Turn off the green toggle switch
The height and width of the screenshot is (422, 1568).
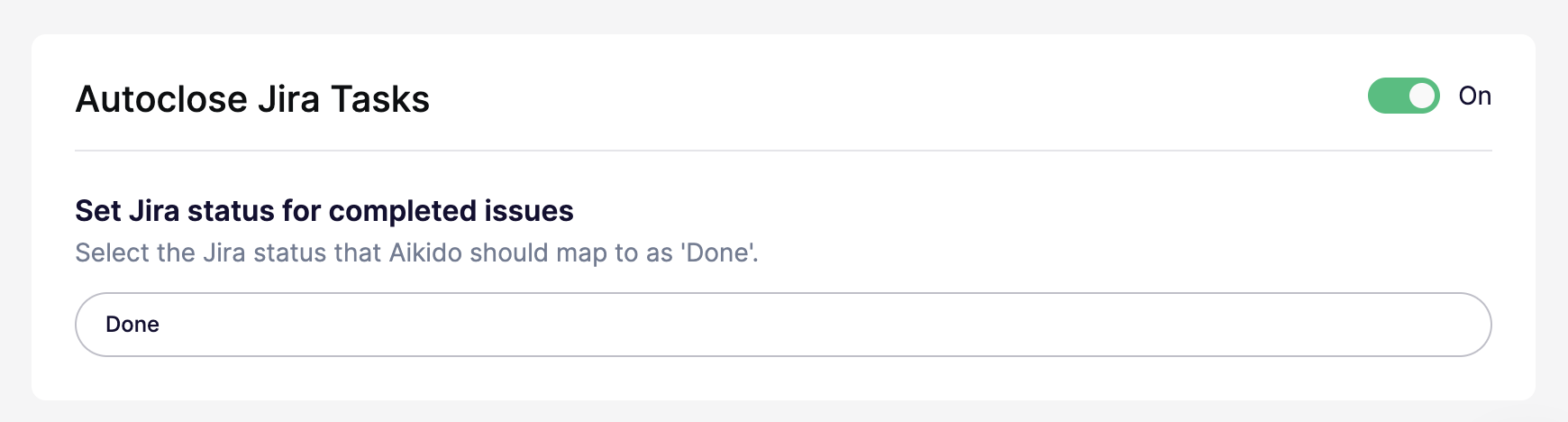click(x=1403, y=96)
